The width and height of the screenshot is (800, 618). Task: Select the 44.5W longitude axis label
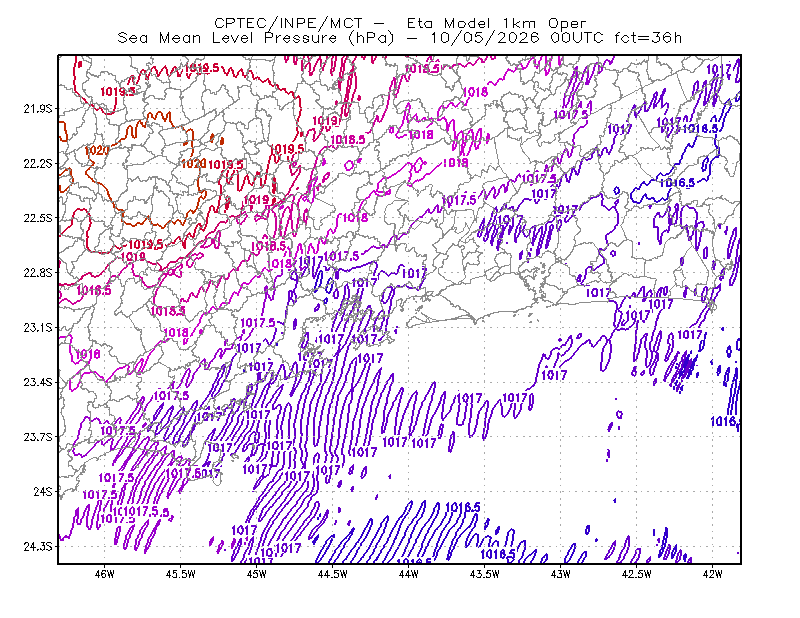pos(332,574)
